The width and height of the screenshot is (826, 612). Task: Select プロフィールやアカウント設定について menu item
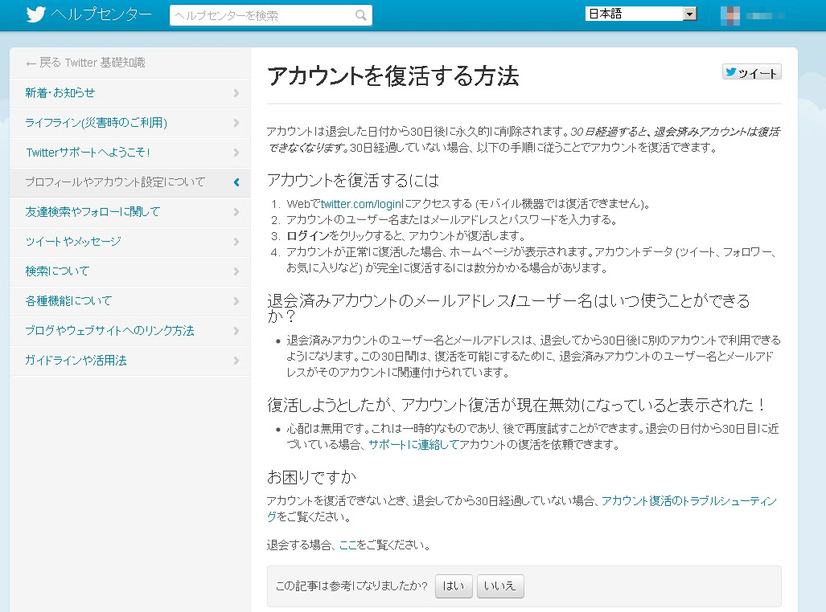tap(130, 182)
